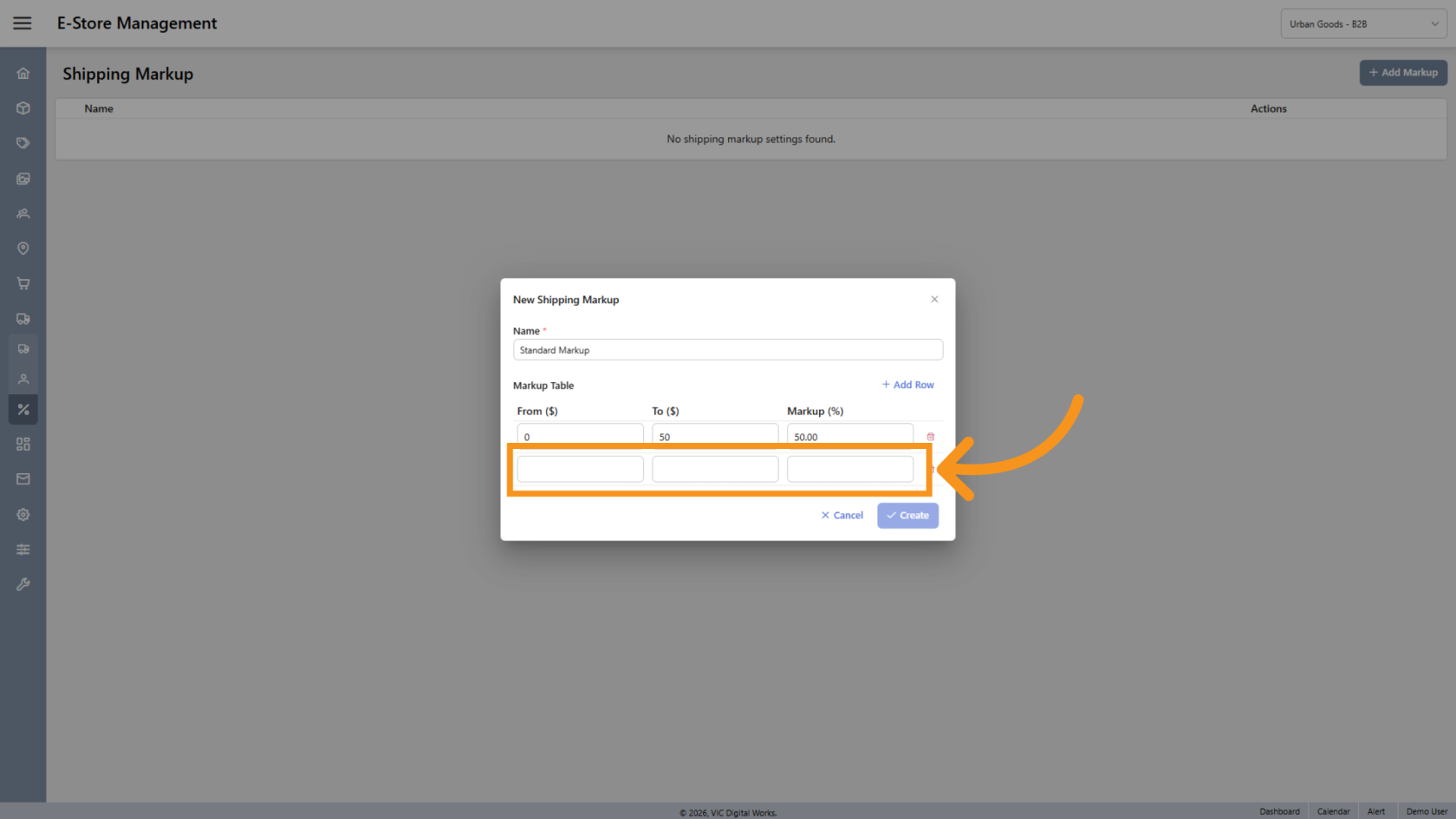Screen dimensions: 1456x819
Task: Open the mail envelope icon
Action: pyautogui.click(x=23, y=479)
